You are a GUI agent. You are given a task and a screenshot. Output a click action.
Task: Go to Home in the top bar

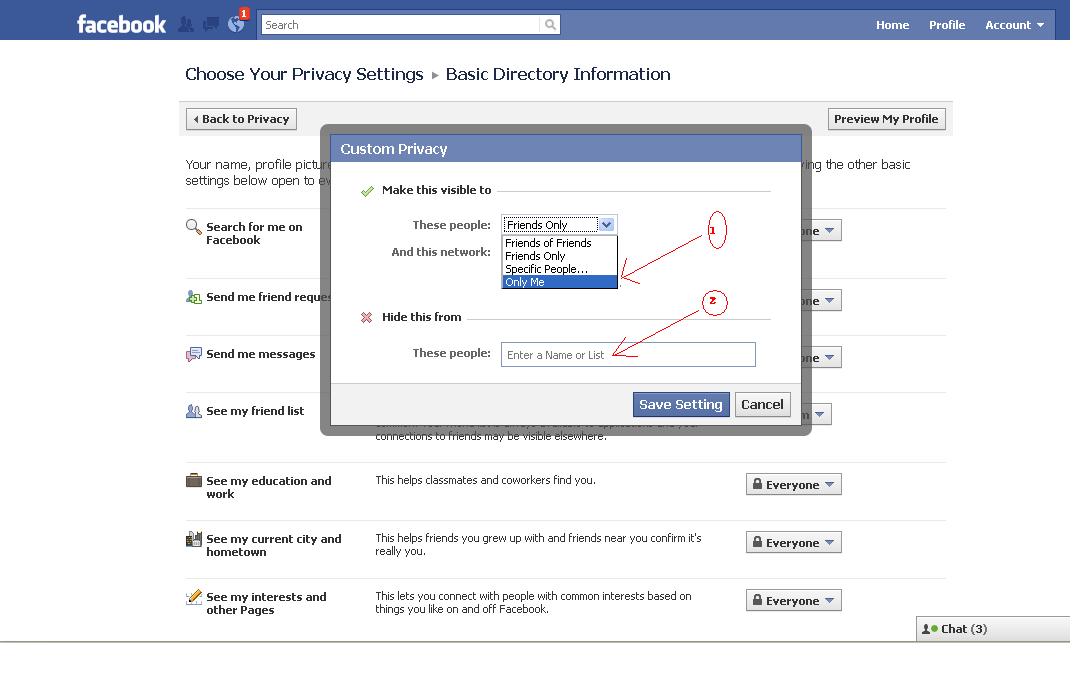[892, 25]
